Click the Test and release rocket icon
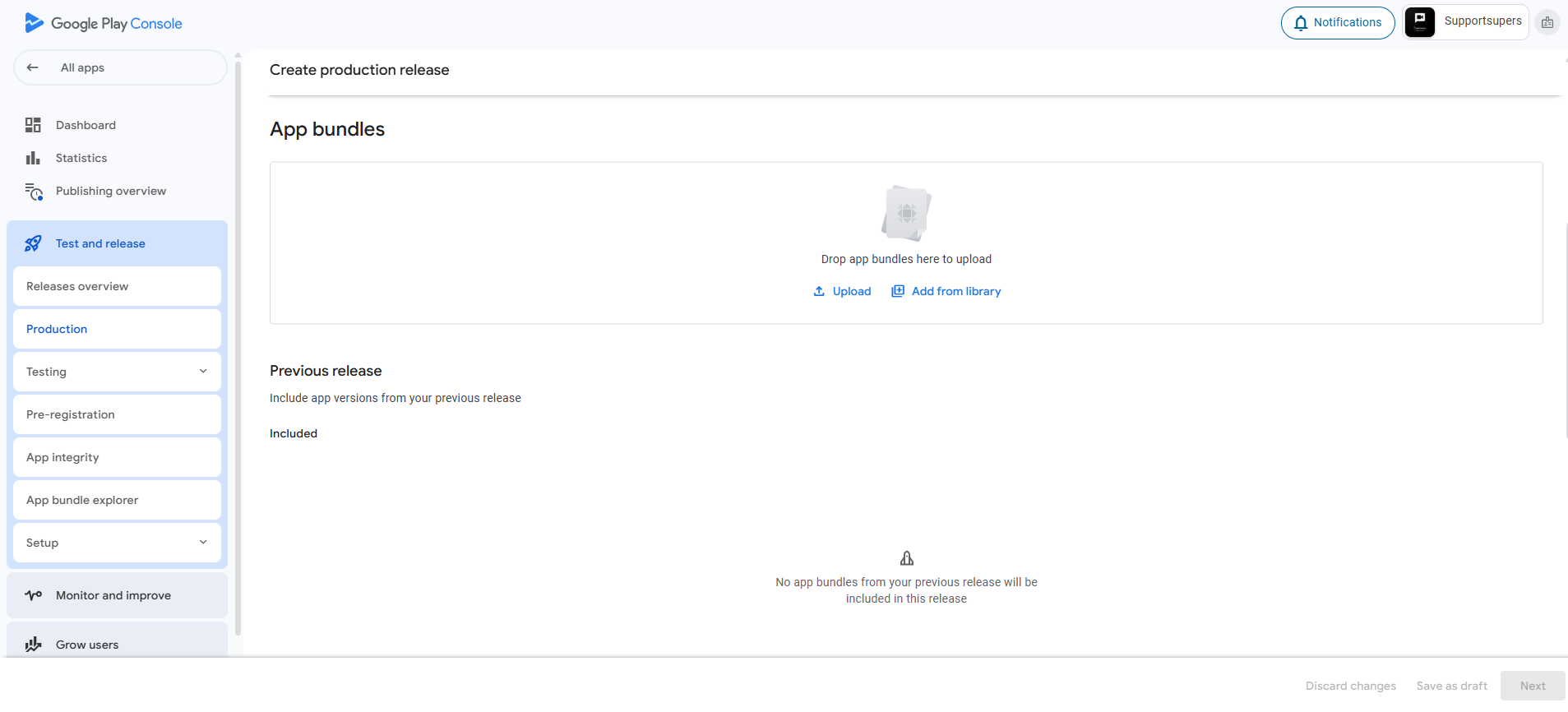This screenshot has width=1568, height=712. pos(33,243)
